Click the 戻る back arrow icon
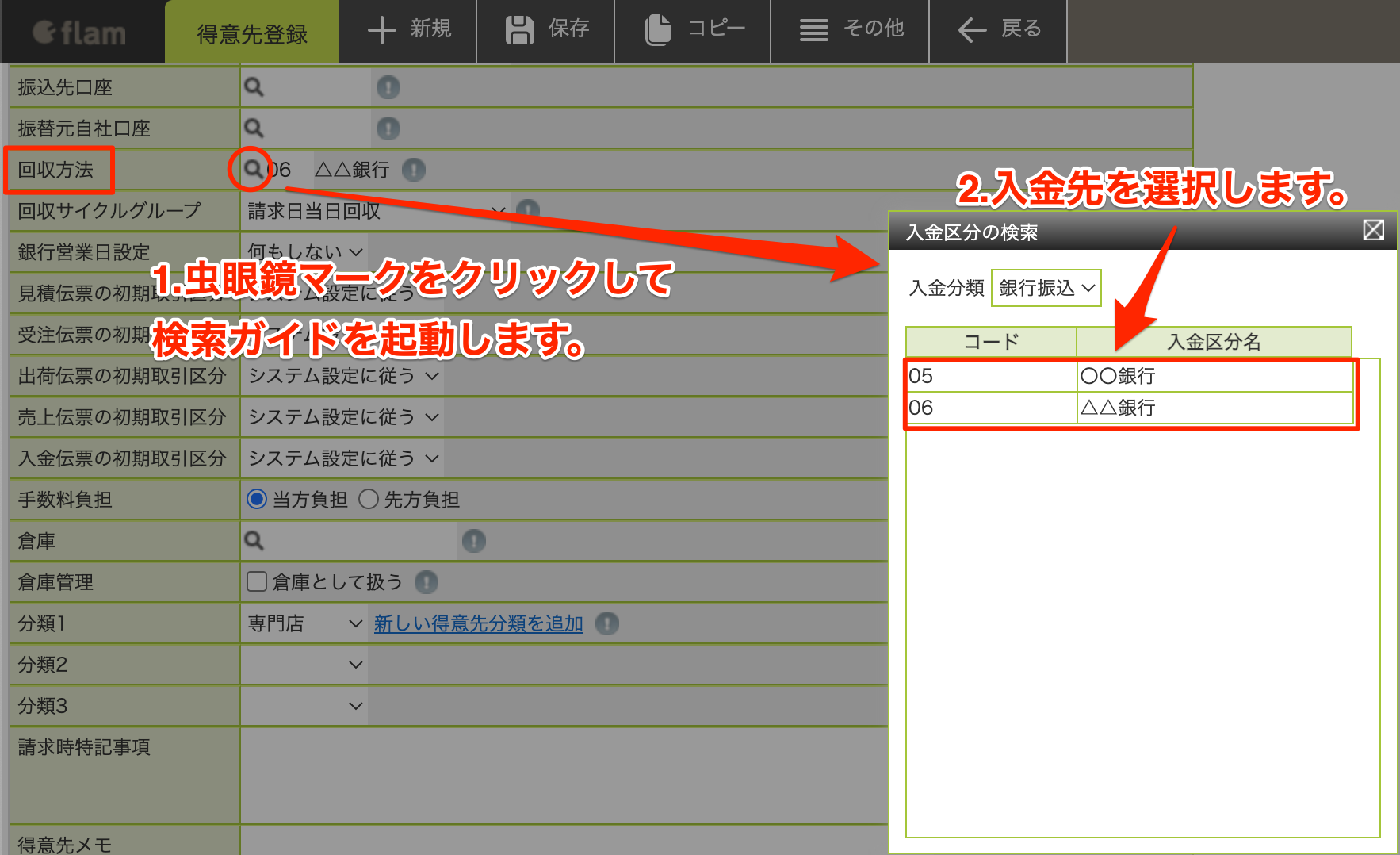This screenshot has width=1400, height=855. (x=972, y=30)
